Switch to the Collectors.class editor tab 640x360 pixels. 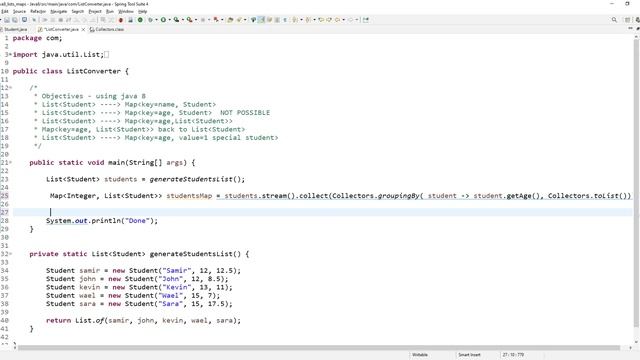[x=107, y=29]
